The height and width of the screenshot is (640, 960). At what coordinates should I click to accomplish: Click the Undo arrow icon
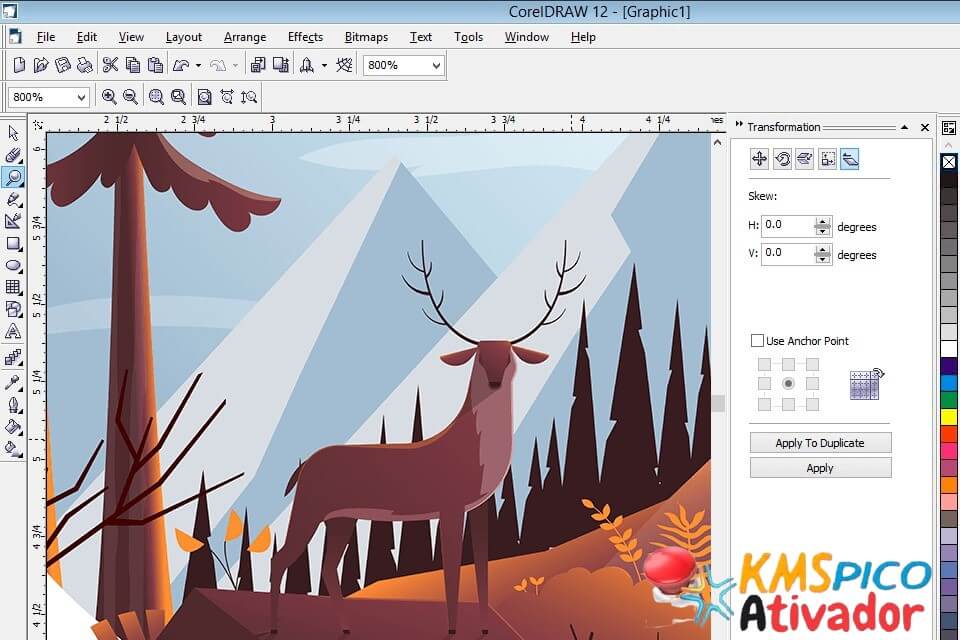(181, 65)
